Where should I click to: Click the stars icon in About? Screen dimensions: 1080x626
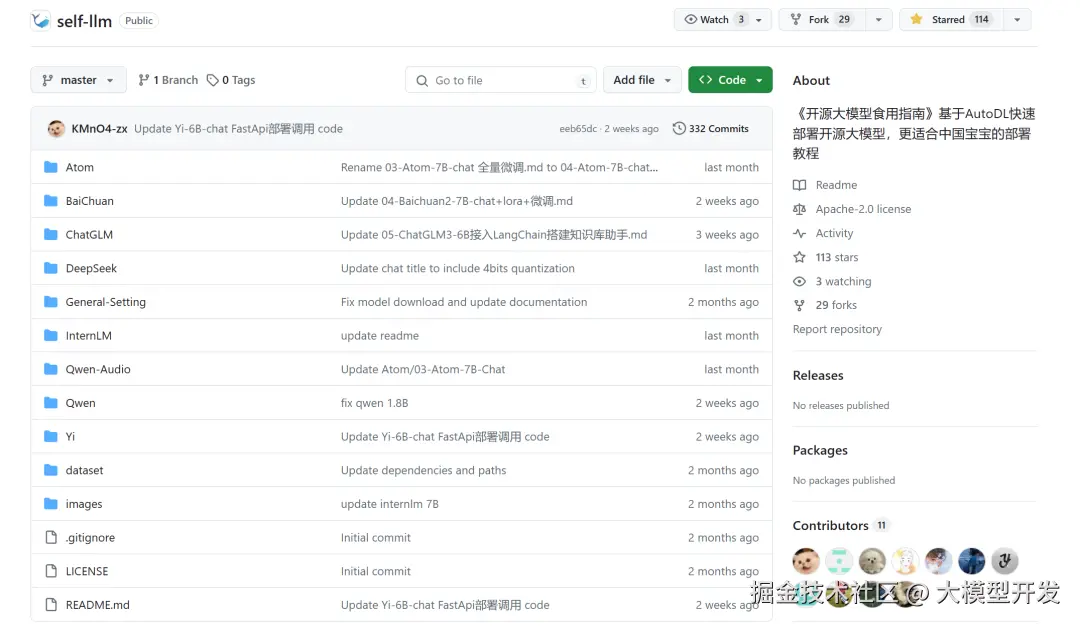tap(799, 257)
